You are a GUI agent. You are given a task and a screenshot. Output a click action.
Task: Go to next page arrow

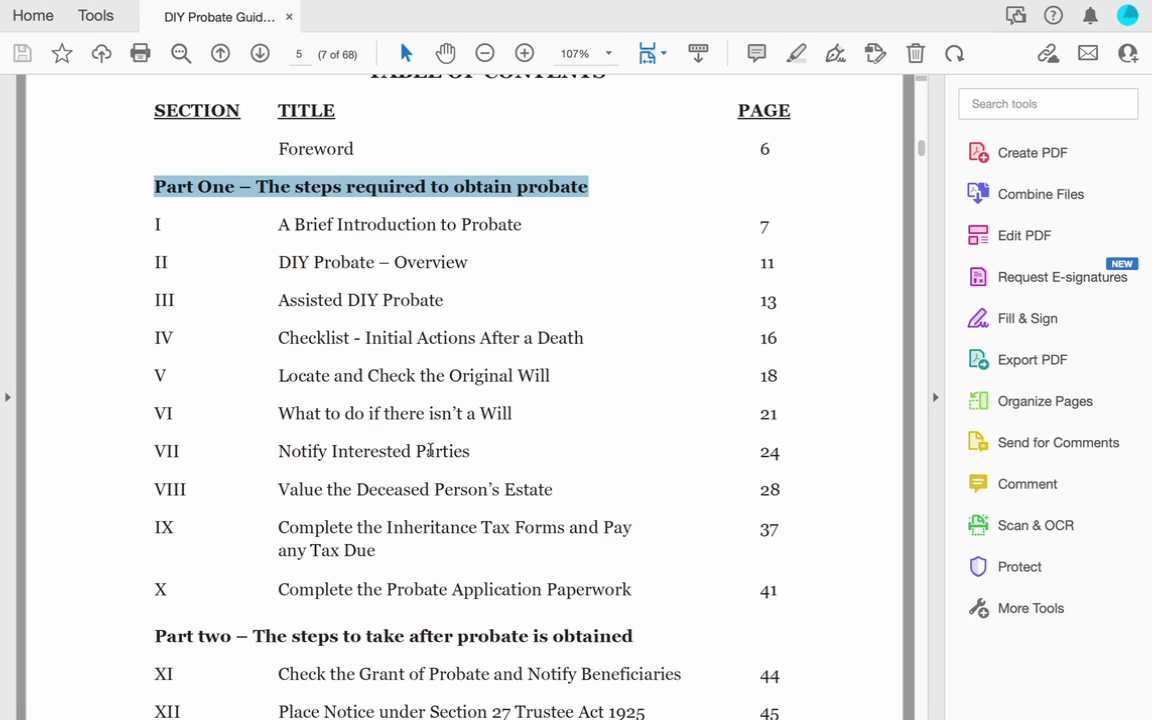(x=260, y=54)
